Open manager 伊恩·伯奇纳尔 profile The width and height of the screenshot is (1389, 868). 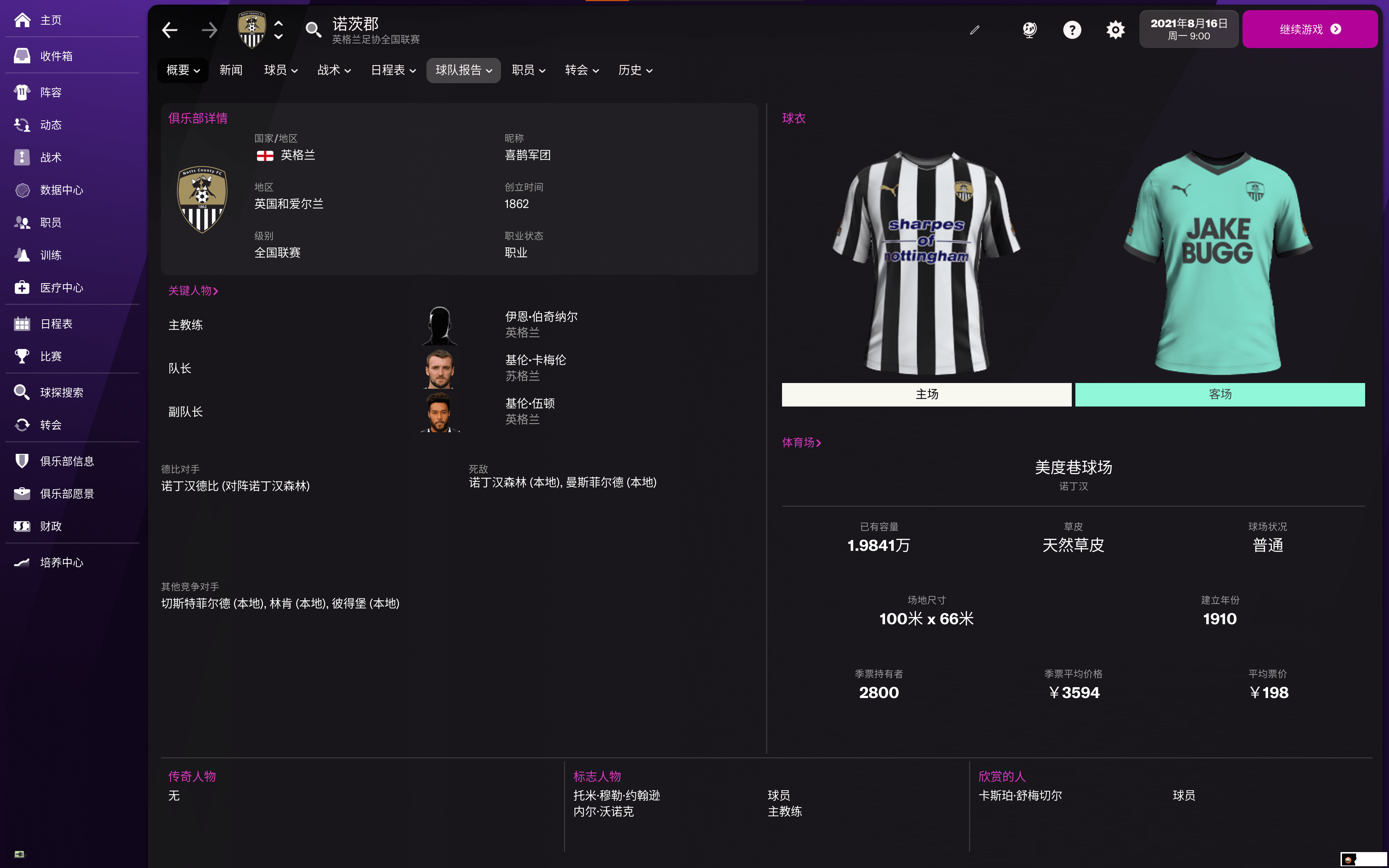pyautogui.click(x=541, y=316)
